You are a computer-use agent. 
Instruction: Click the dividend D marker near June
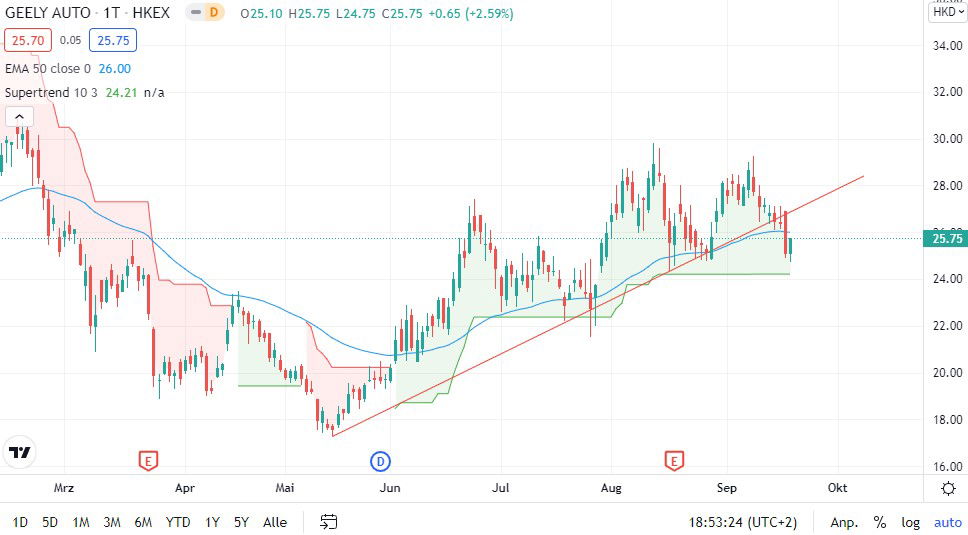pyautogui.click(x=380, y=461)
